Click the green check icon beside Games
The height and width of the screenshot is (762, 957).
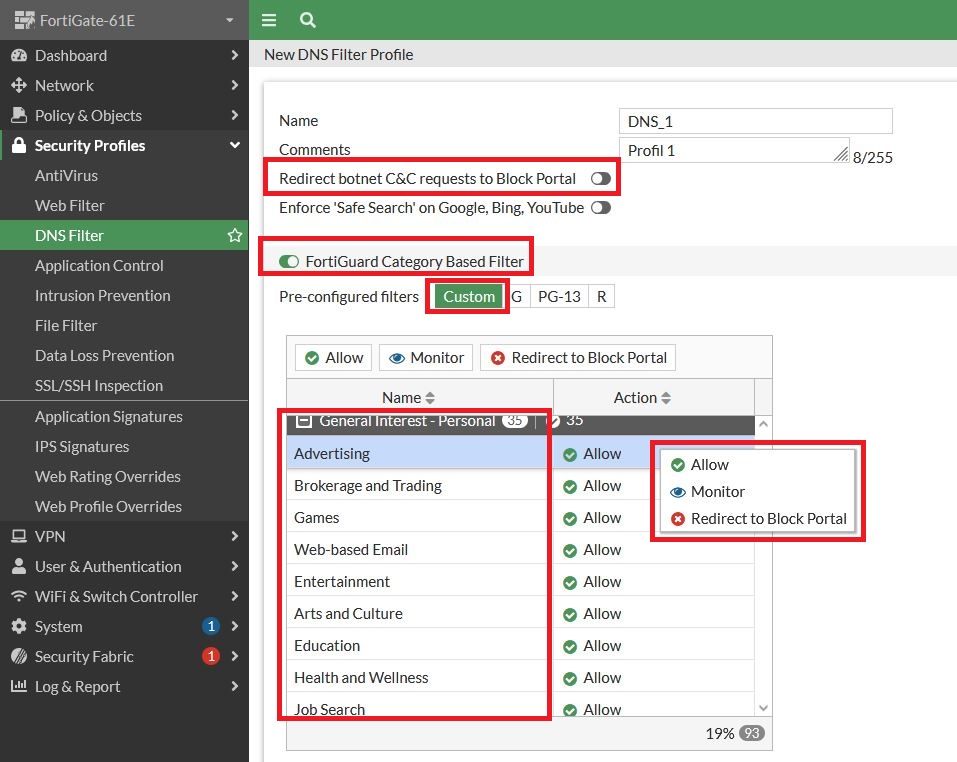(570, 519)
